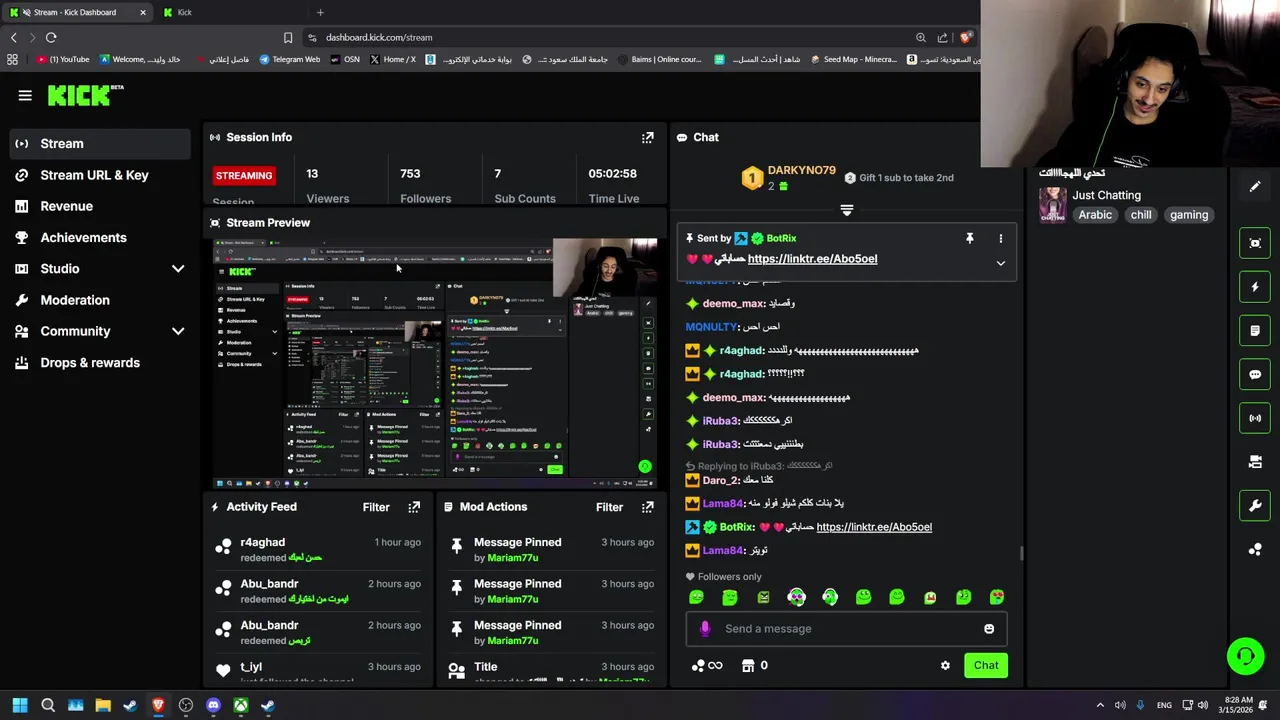The image size is (1280, 720).
Task: Click the gaming tag
Action: [x=1189, y=215]
